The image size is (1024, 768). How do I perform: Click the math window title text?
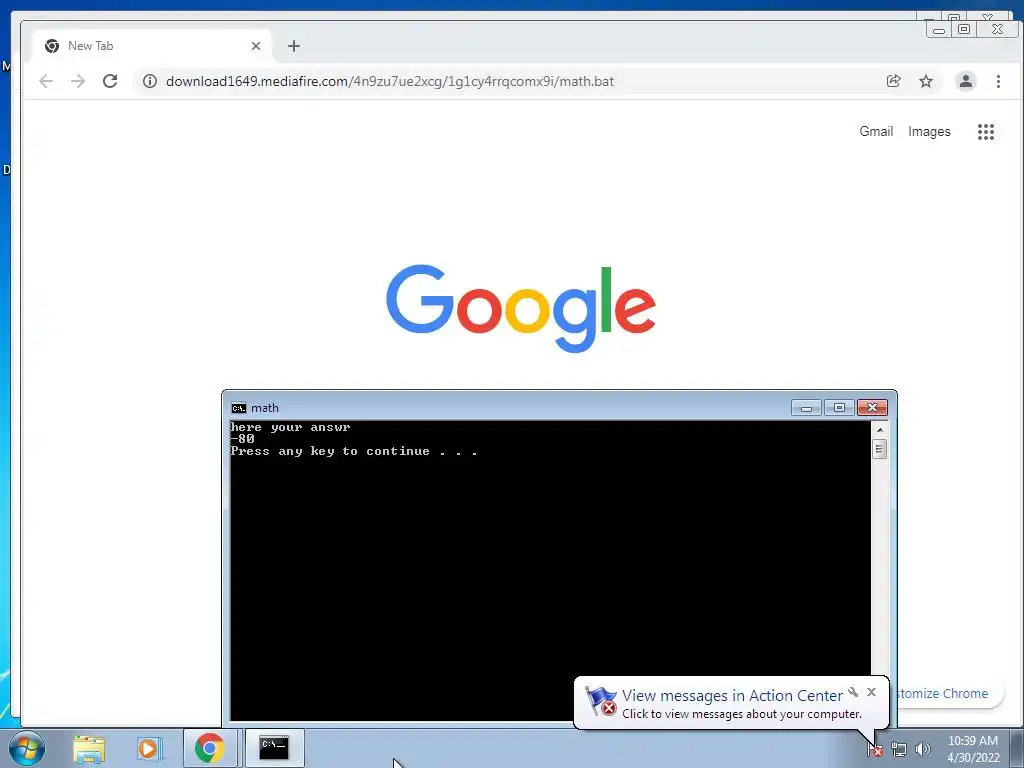264,408
